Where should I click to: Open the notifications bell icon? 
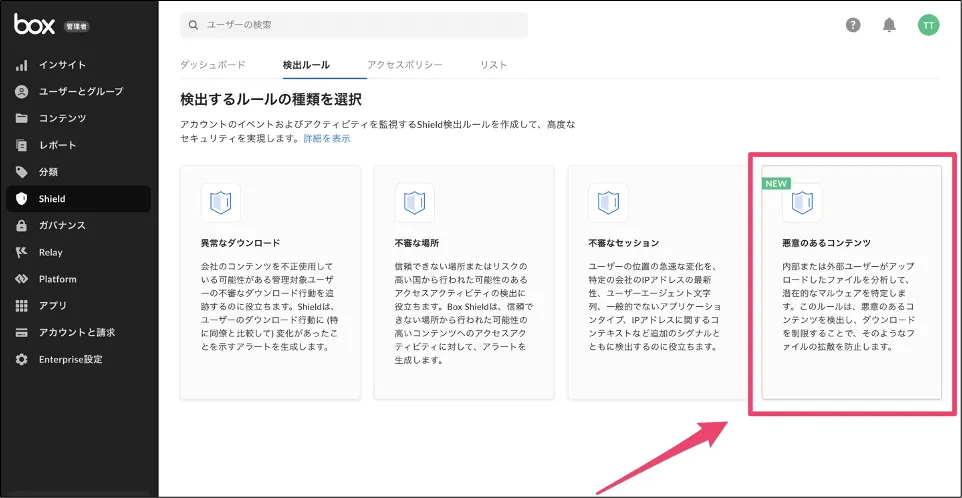coord(889,25)
